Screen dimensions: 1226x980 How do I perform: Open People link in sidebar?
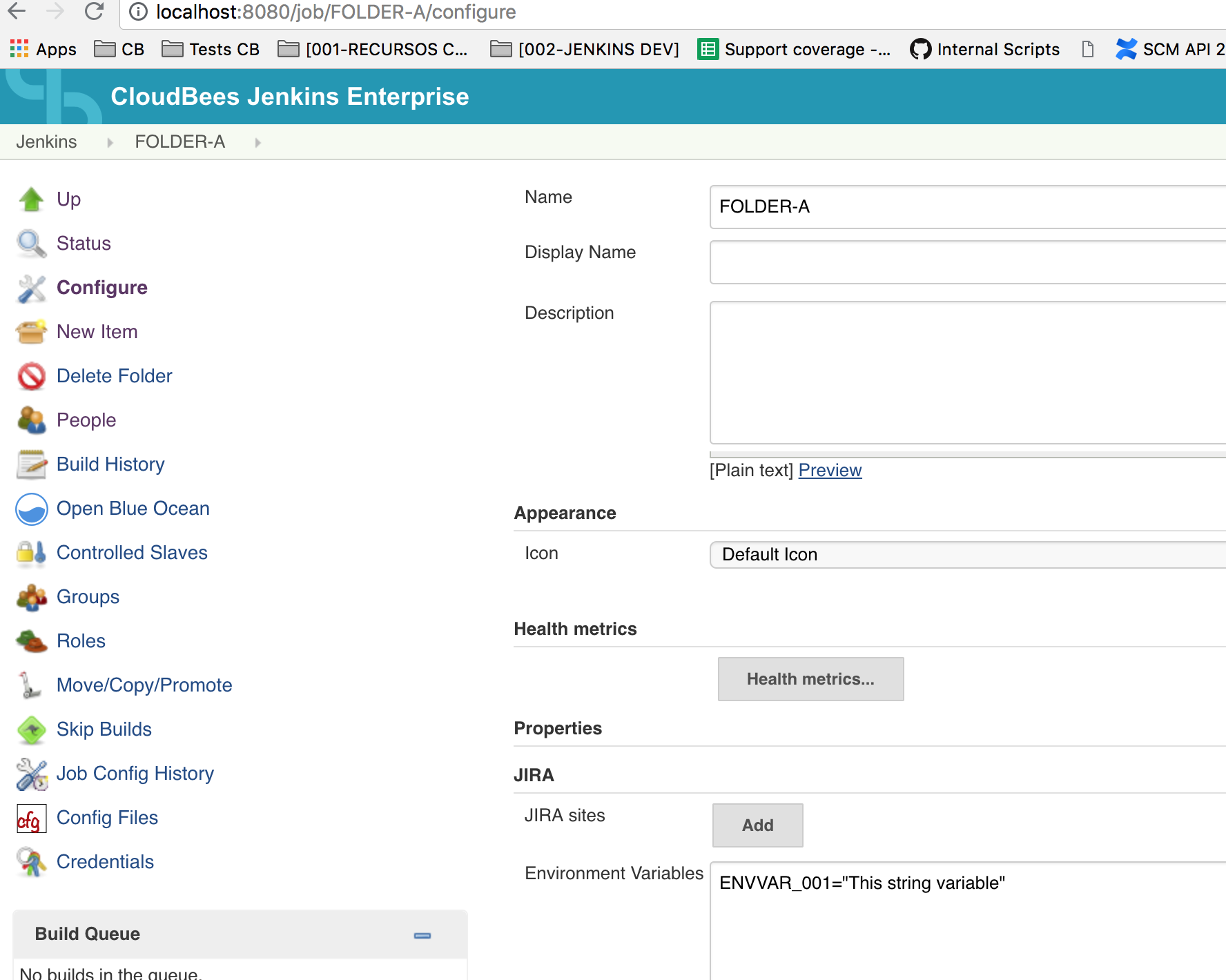coord(86,420)
